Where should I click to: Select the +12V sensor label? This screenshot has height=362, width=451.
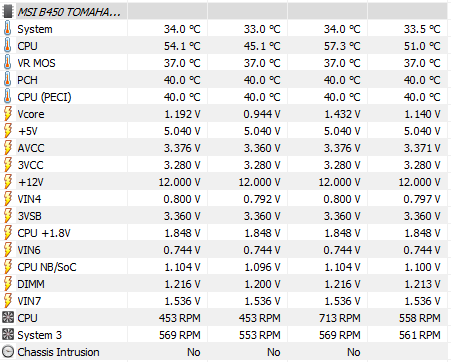point(31,182)
